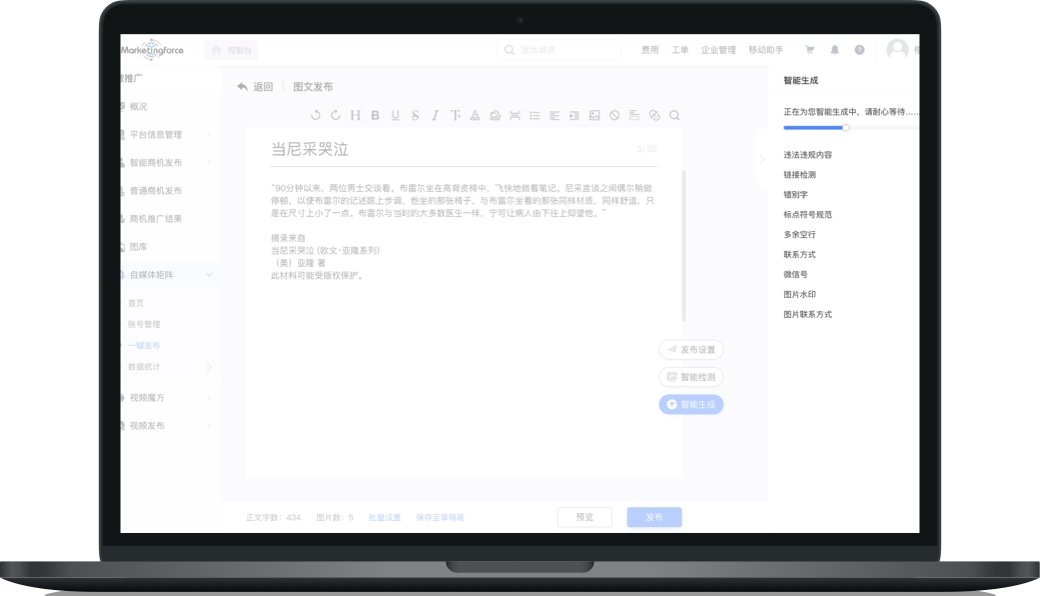Toggle italic formatting with the I icon
Viewport: 1040px width, 596px height.
point(435,115)
